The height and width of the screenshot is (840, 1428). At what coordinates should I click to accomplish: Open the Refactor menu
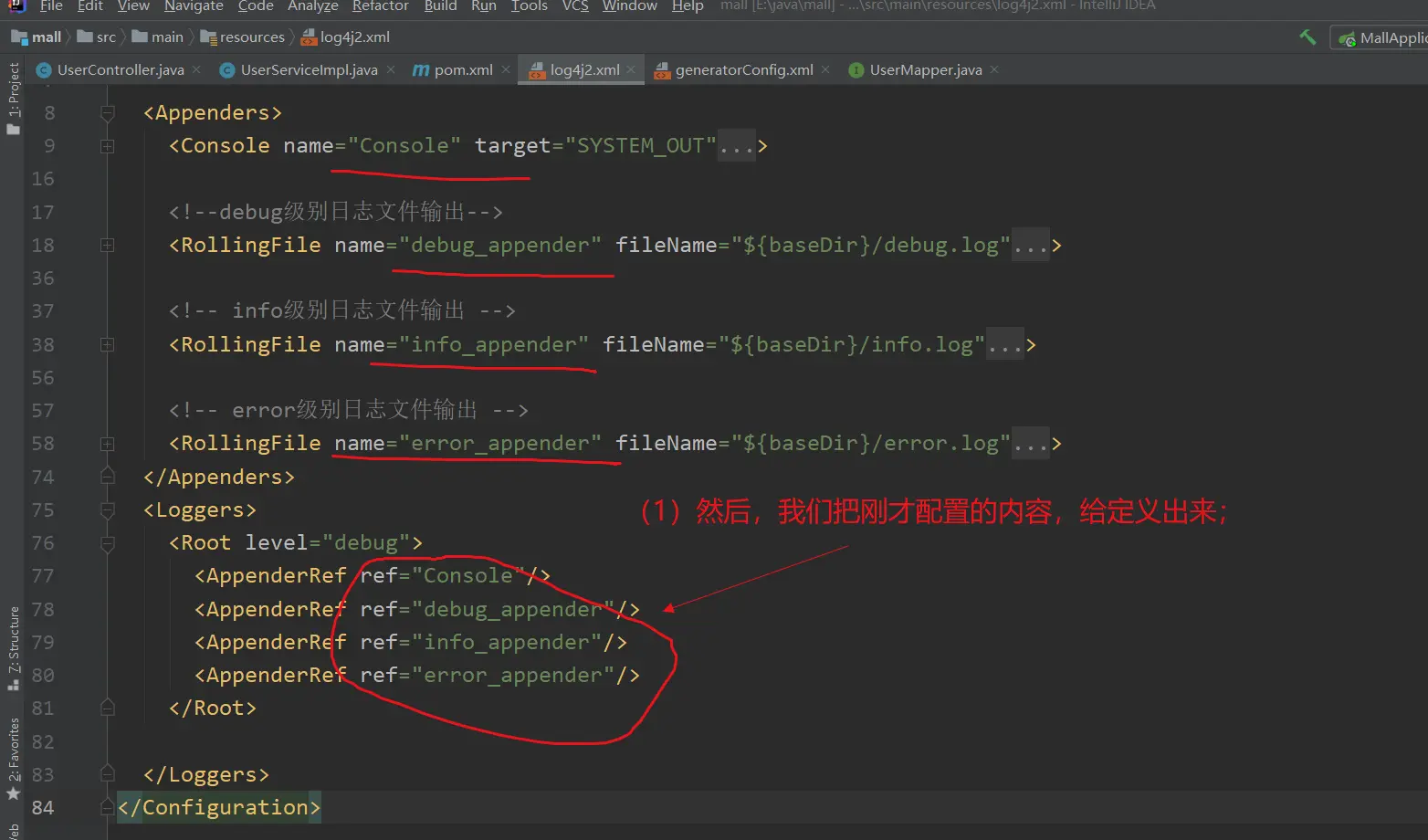(380, 5)
